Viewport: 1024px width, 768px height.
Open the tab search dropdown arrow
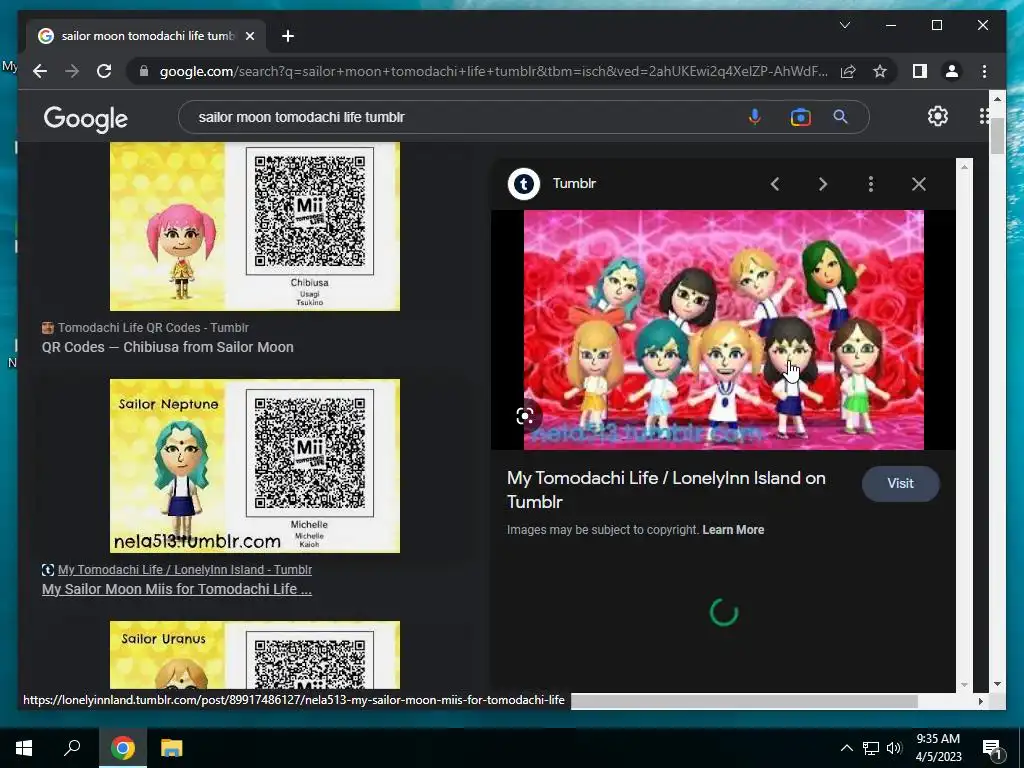click(844, 25)
